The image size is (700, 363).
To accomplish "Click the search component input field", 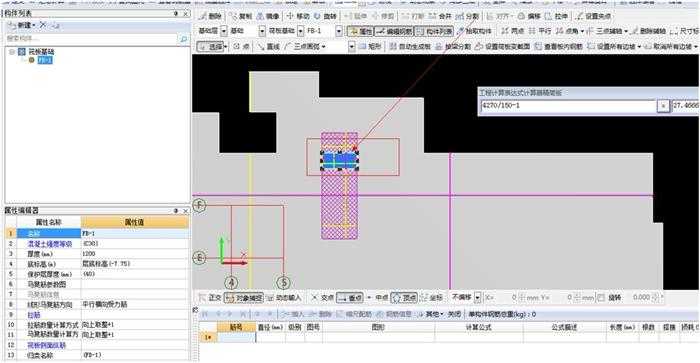I will point(92,39).
